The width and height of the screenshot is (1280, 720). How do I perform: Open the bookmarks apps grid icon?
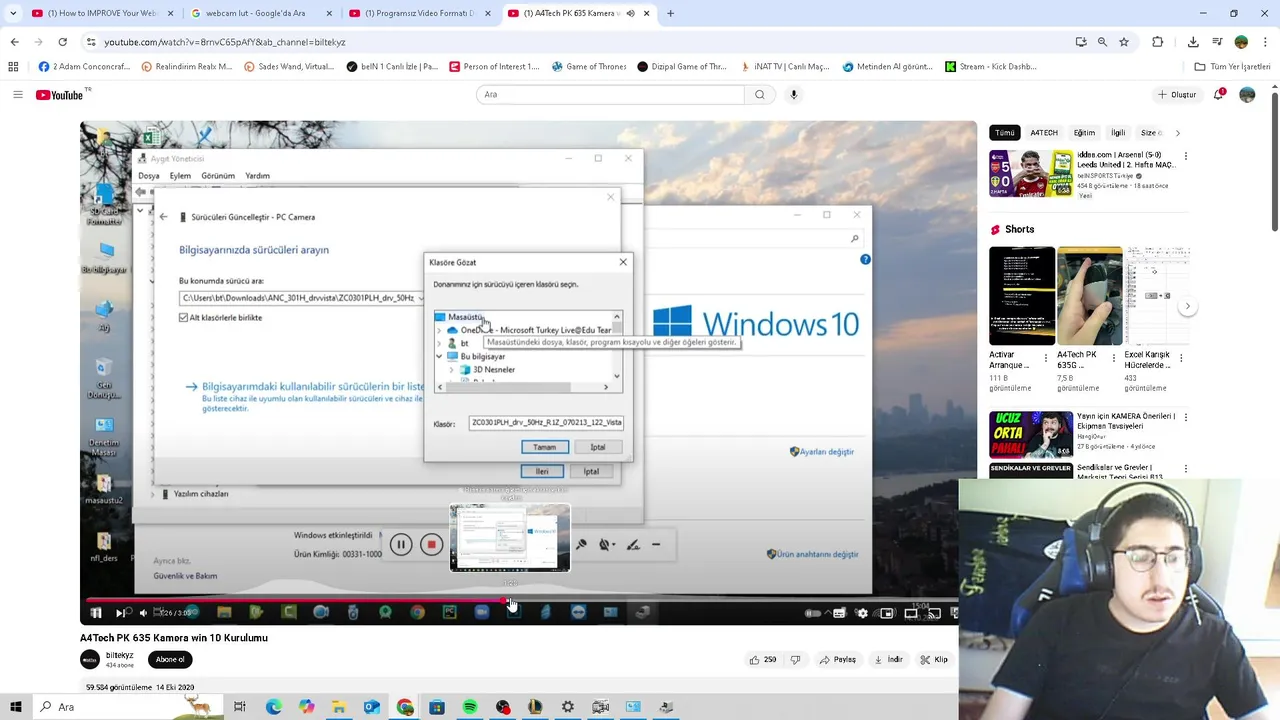(13, 67)
